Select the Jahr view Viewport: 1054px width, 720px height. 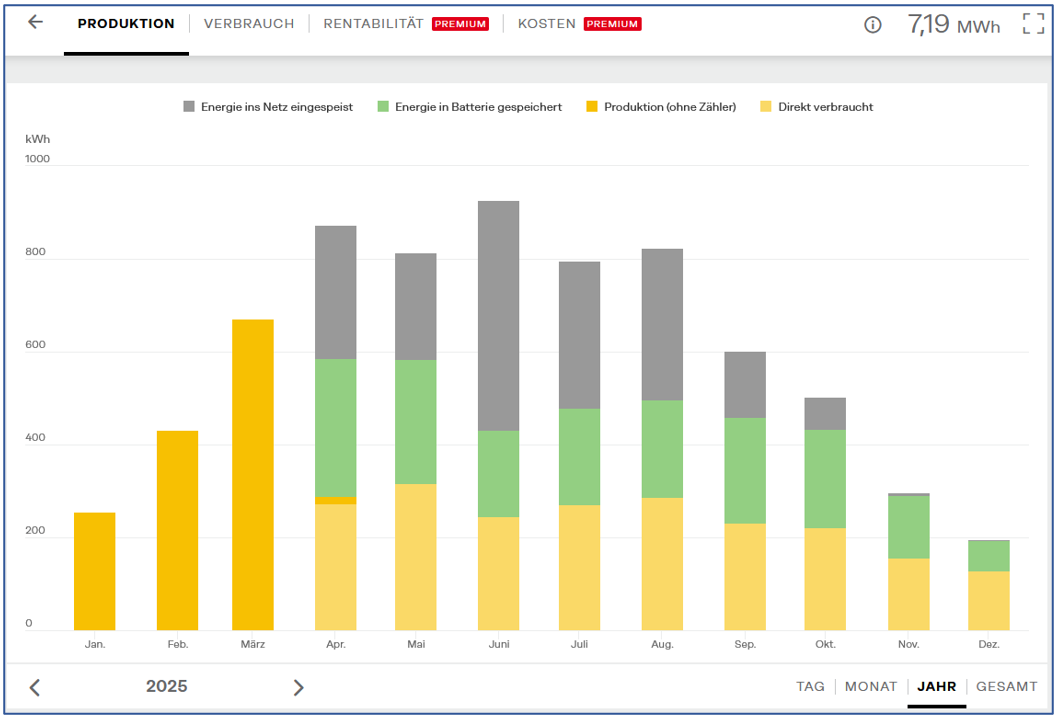coord(936,687)
